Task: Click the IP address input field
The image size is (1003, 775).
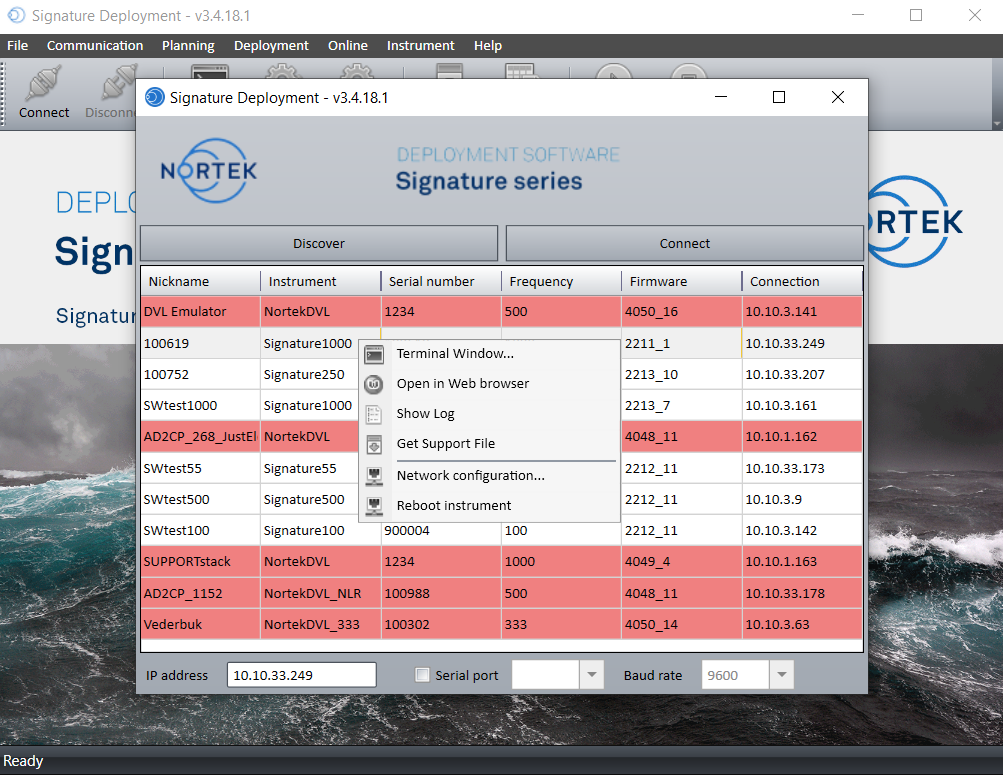Action: point(301,675)
